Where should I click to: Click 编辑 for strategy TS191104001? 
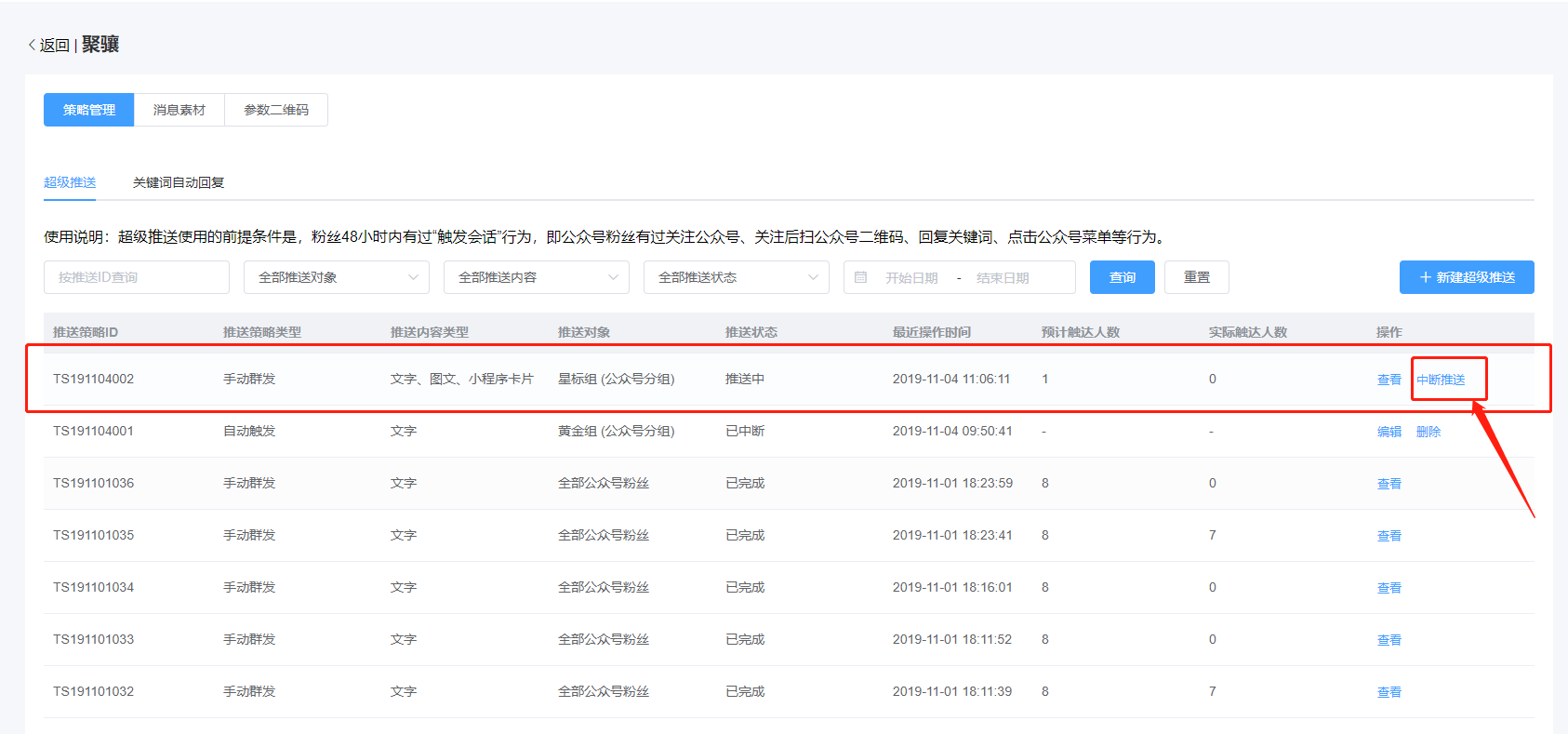[x=1389, y=432]
